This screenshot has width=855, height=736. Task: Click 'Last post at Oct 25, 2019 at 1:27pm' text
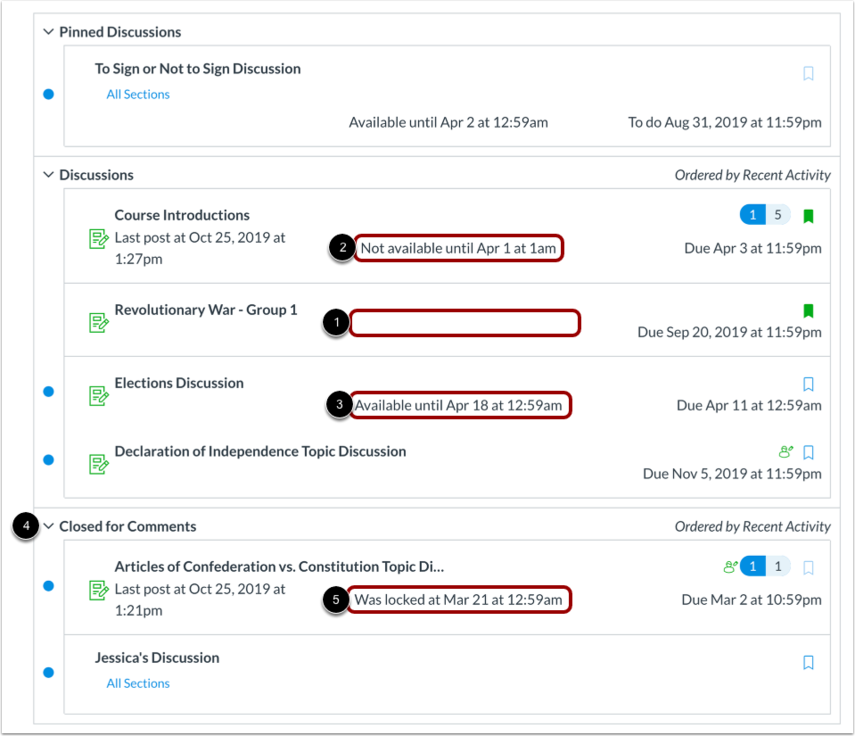[x=200, y=248]
